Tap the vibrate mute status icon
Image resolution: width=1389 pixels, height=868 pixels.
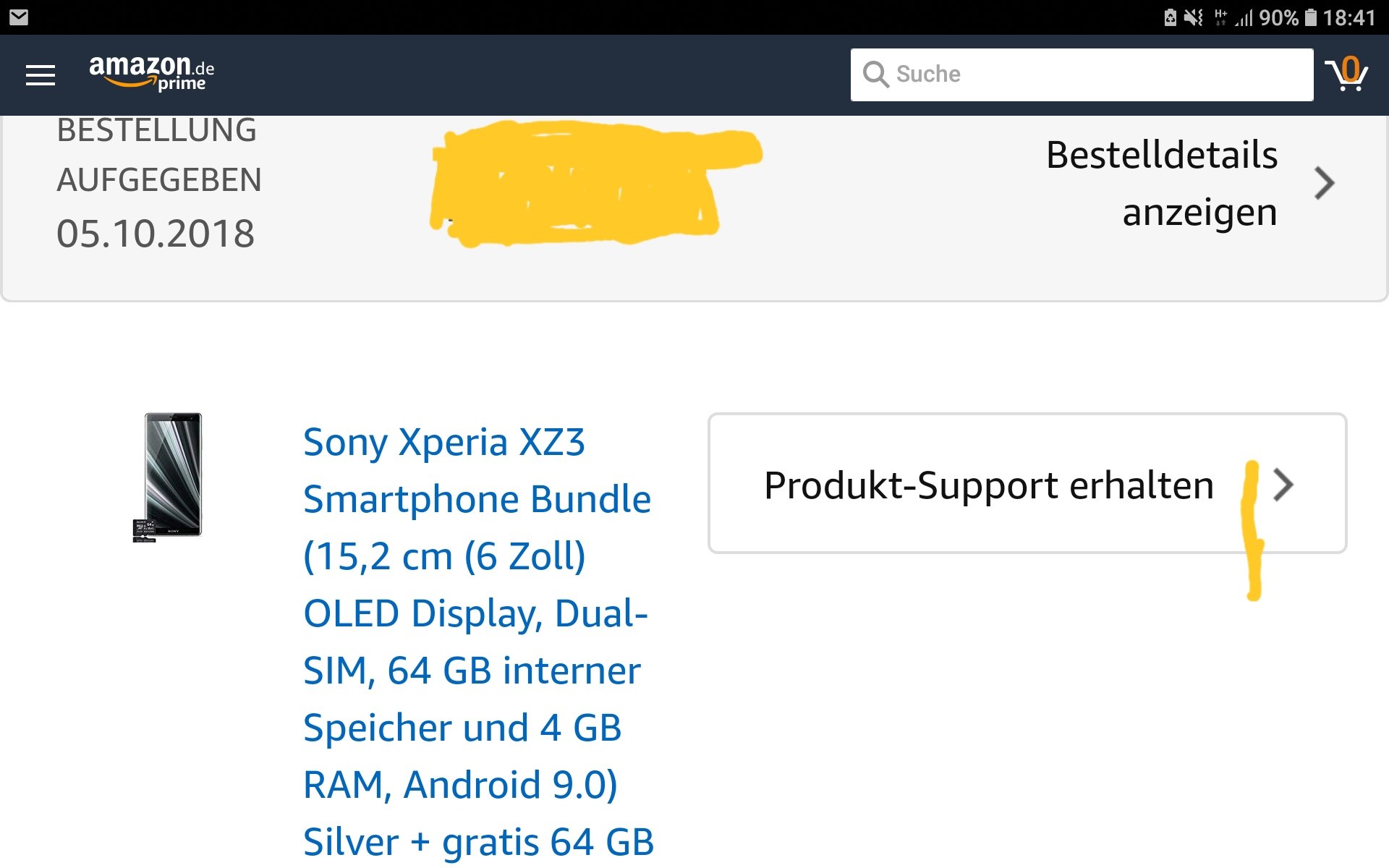(x=1193, y=17)
